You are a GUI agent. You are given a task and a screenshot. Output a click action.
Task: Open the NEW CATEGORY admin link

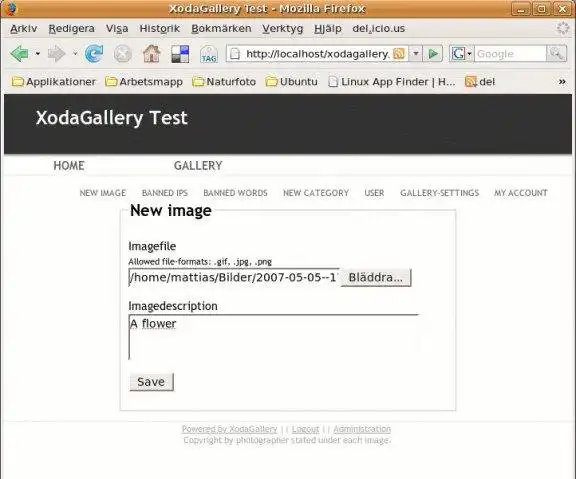[x=316, y=193]
